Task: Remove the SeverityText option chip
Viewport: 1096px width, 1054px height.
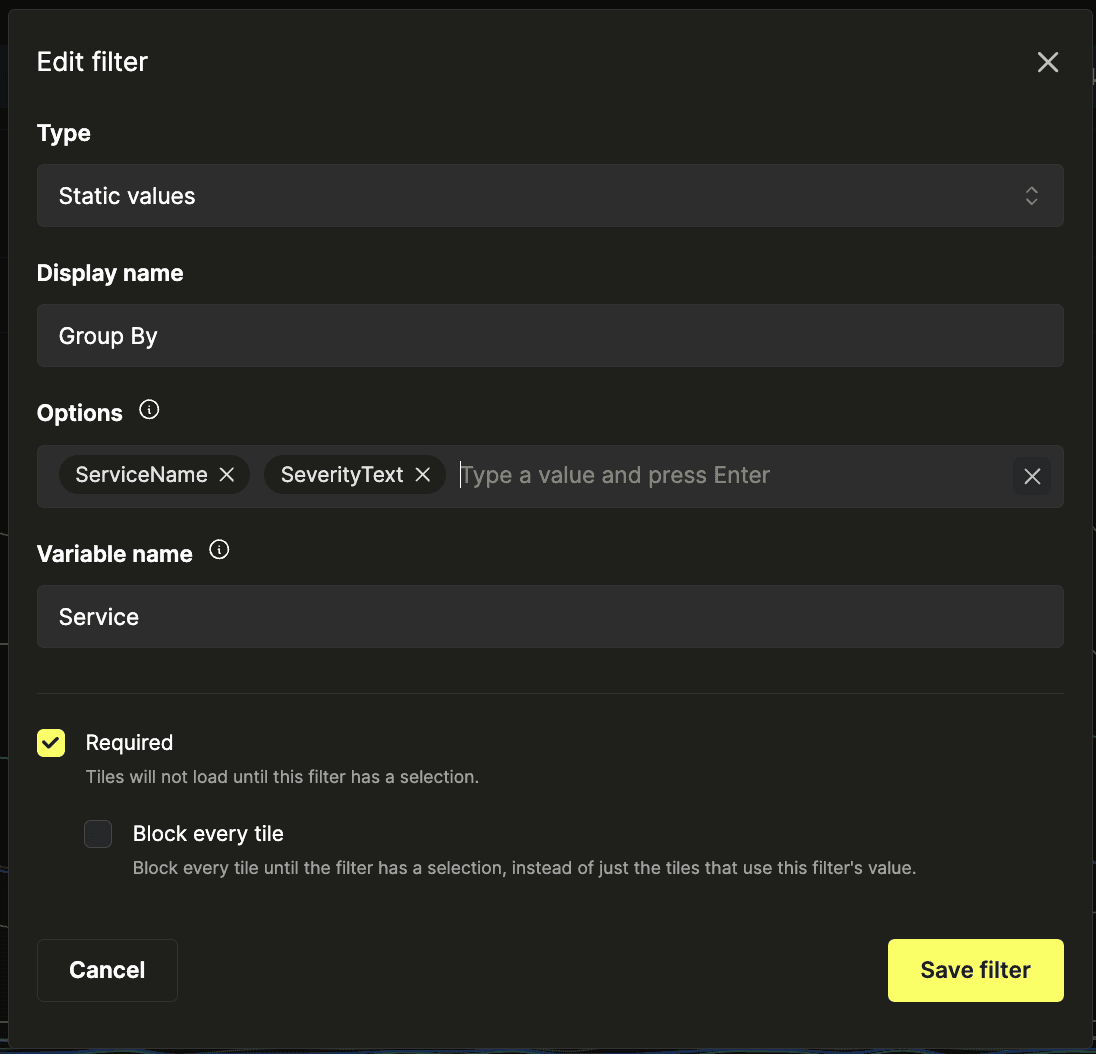Action: (x=422, y=475)
